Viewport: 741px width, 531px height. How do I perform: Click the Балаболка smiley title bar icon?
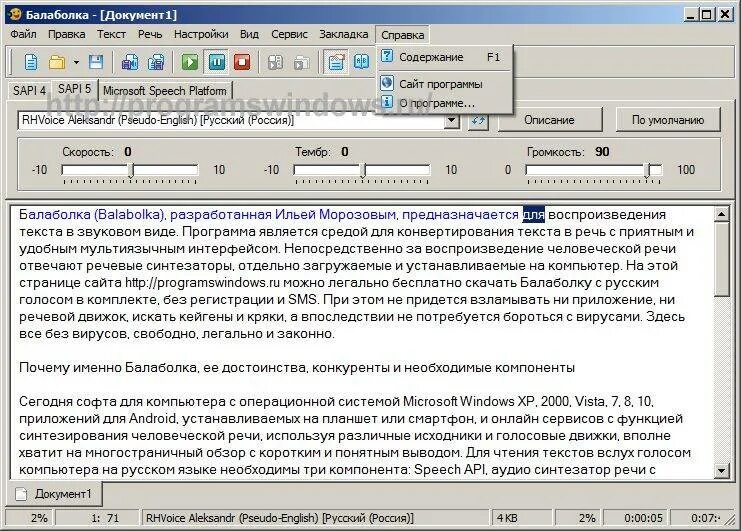coord(15,14)
